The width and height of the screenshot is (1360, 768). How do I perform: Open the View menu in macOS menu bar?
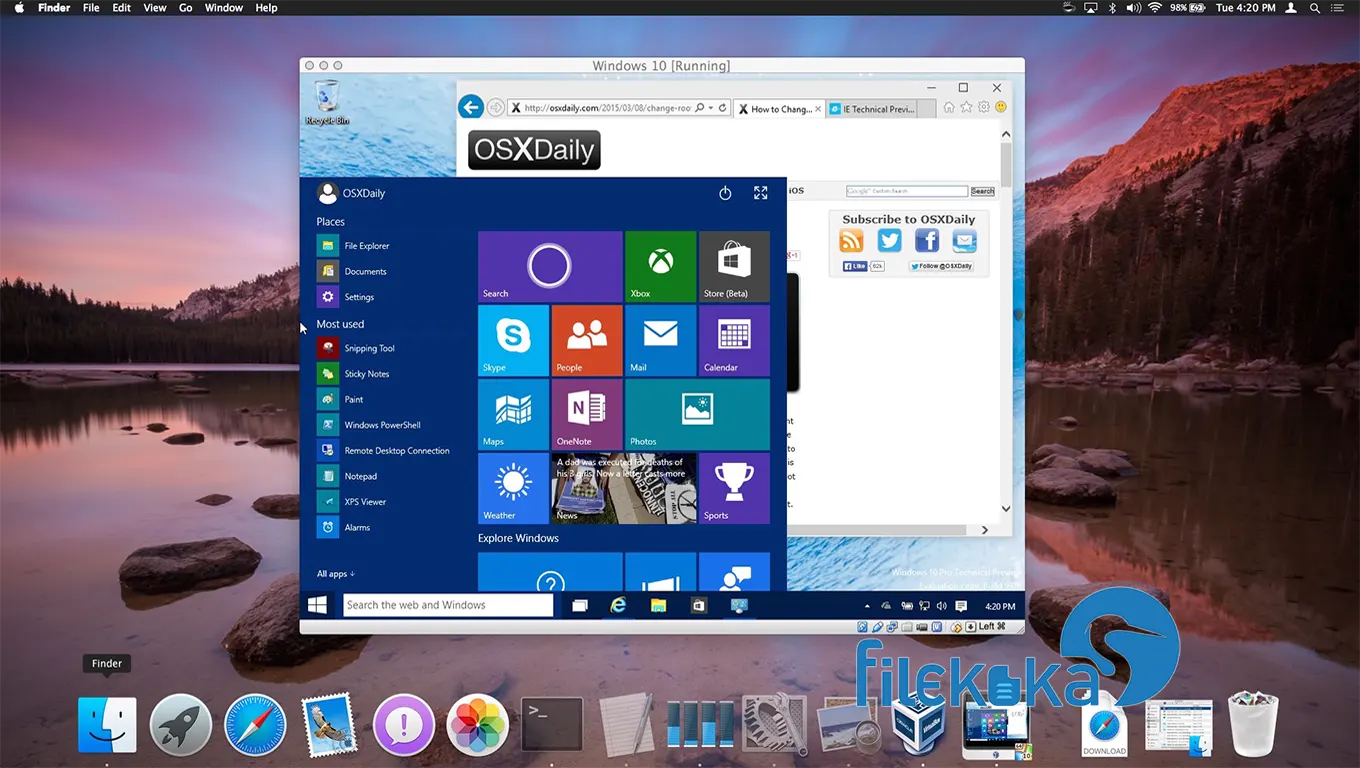[x=155, y=8]
